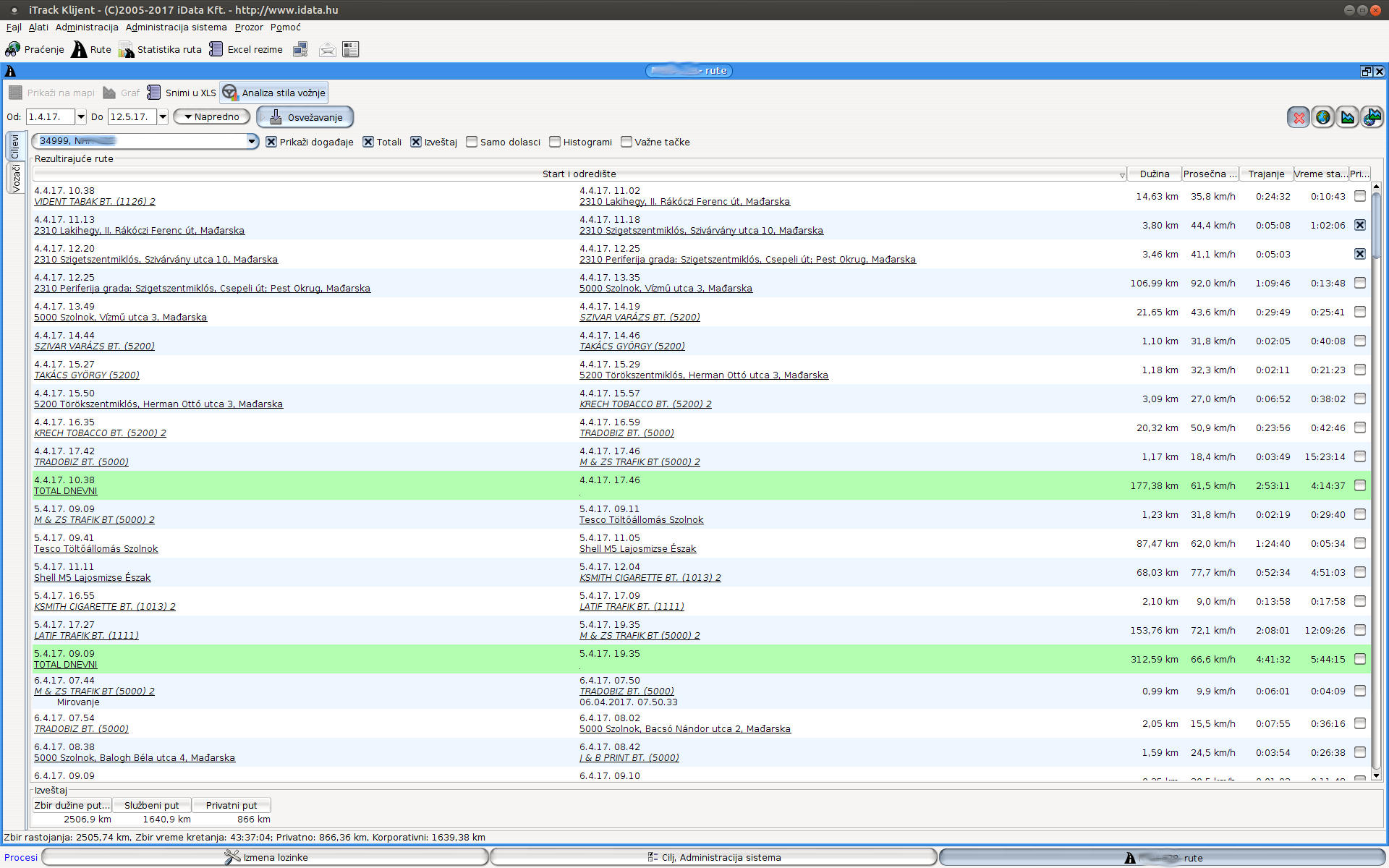1389x868 pixels.
Task: Open the vehicle 34999 selection combo box
Action: tap(252, 141)
